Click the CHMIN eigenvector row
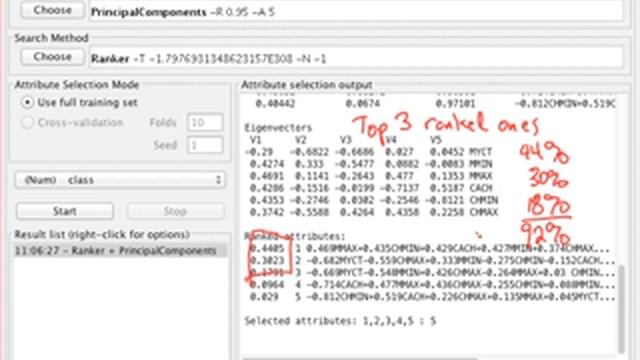Screen dimensions: 640x360 pos(373,200)
